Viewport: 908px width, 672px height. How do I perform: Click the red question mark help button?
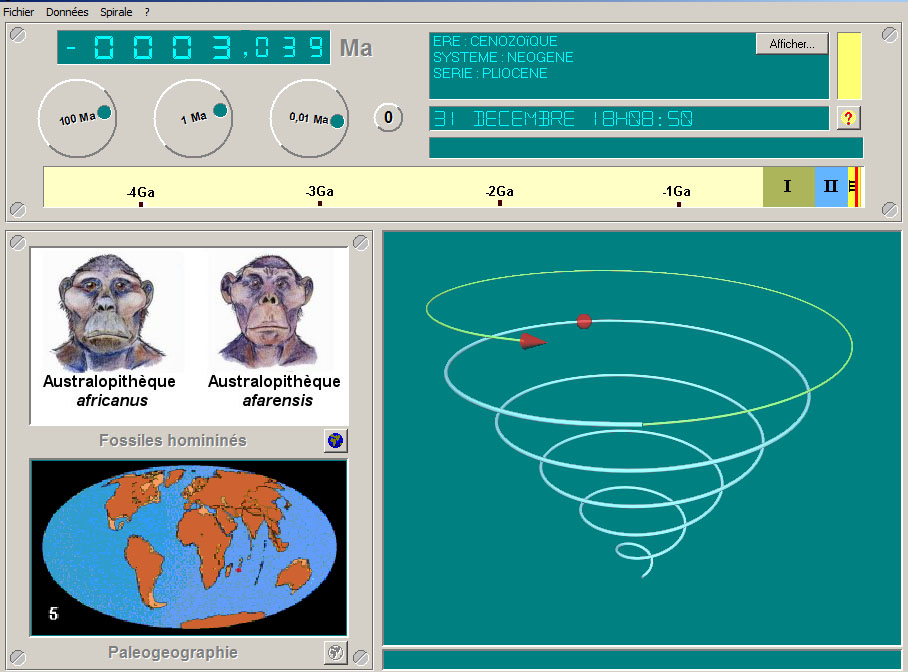click(x=848, y=118)
